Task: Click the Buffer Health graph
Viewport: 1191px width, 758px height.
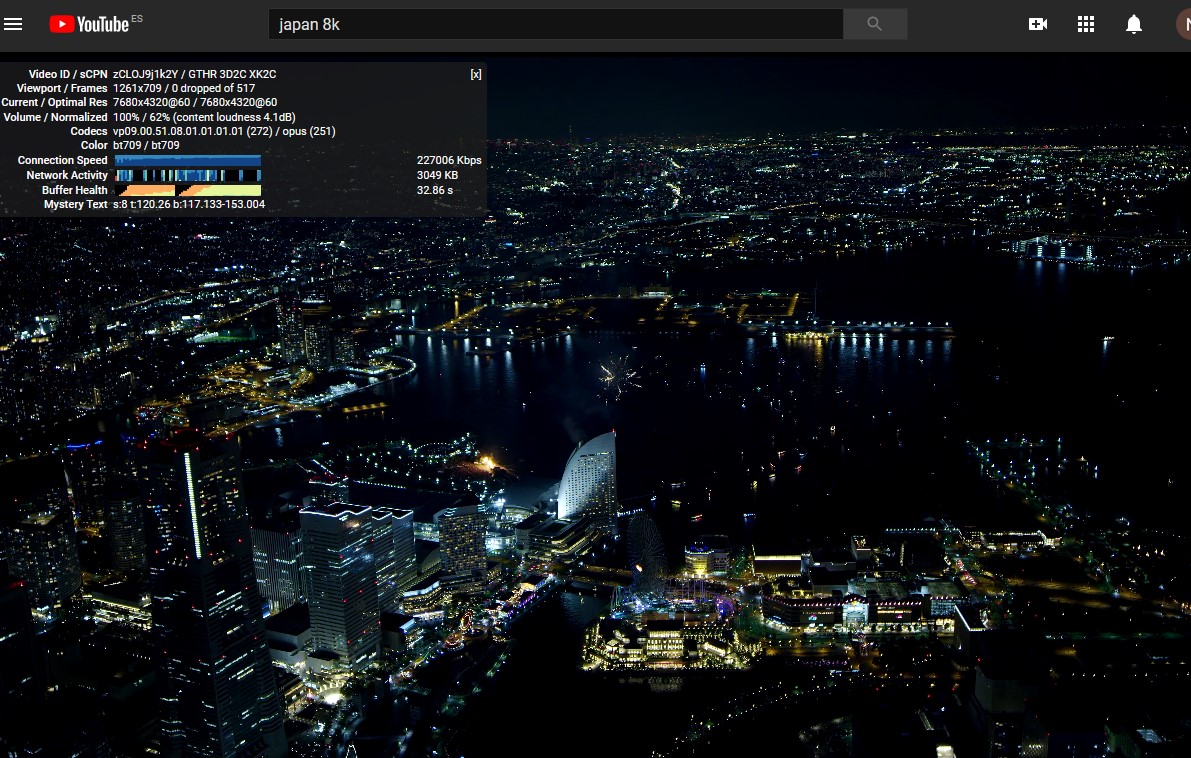Action: (188, 190)
